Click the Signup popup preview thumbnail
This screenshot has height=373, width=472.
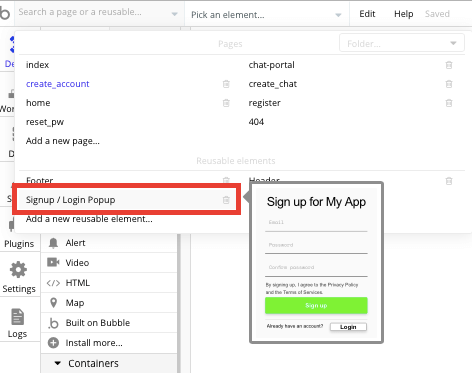click(x=316, y=263)
